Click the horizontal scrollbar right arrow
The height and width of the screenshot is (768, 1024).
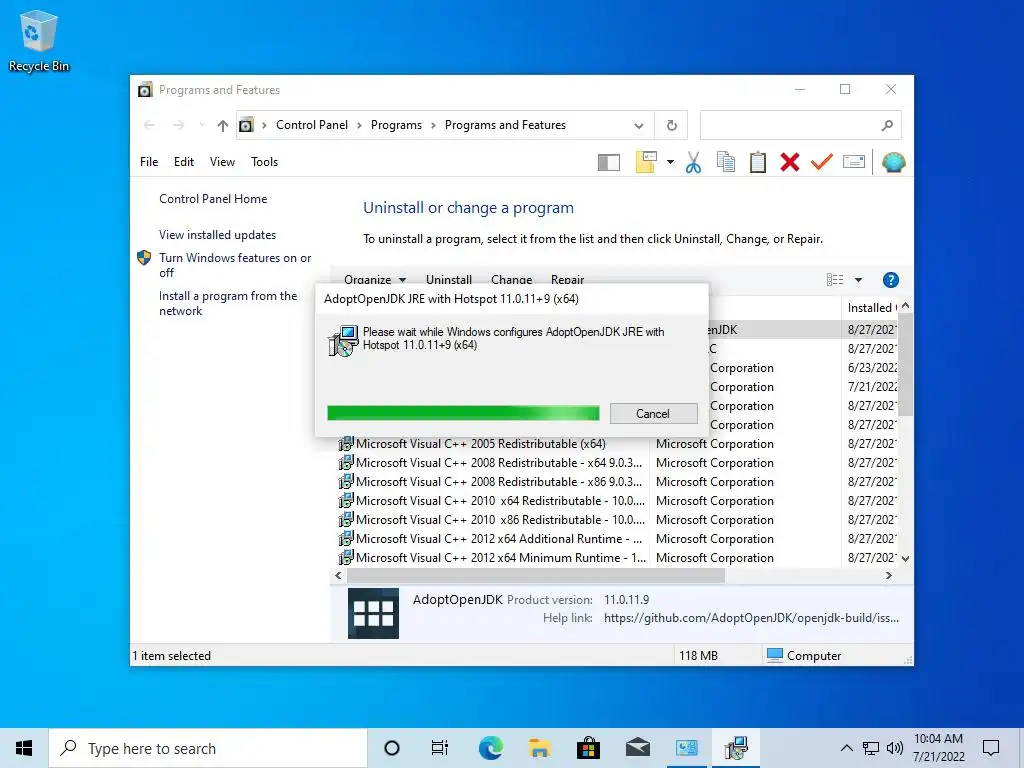[888, 575]
